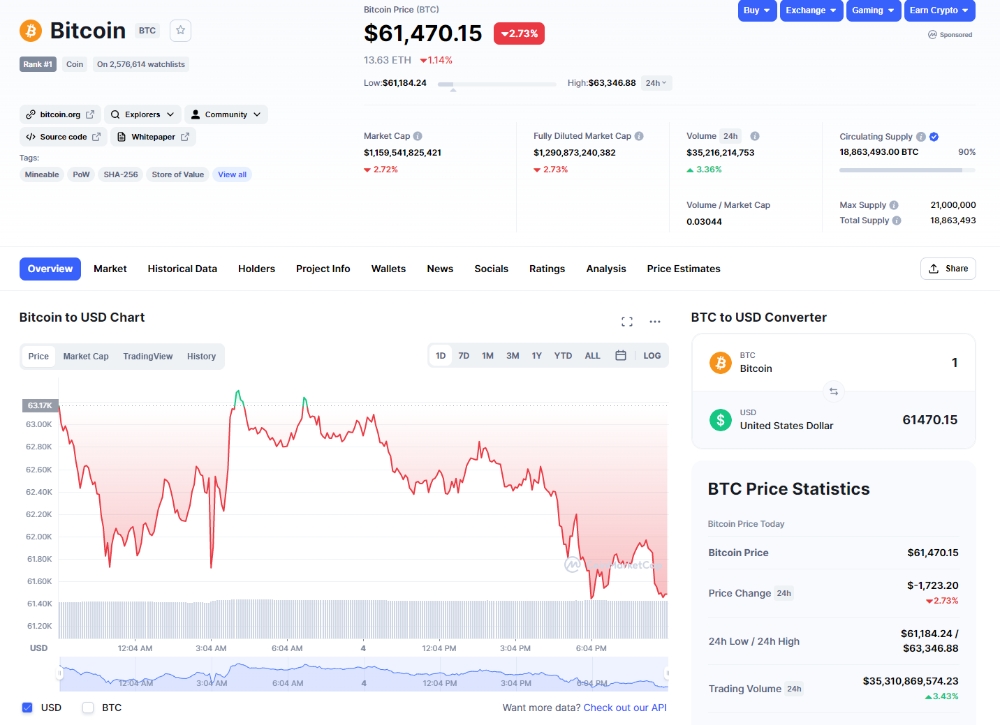Click the Market Cap info icon
1000x725 pixels.
418,136
